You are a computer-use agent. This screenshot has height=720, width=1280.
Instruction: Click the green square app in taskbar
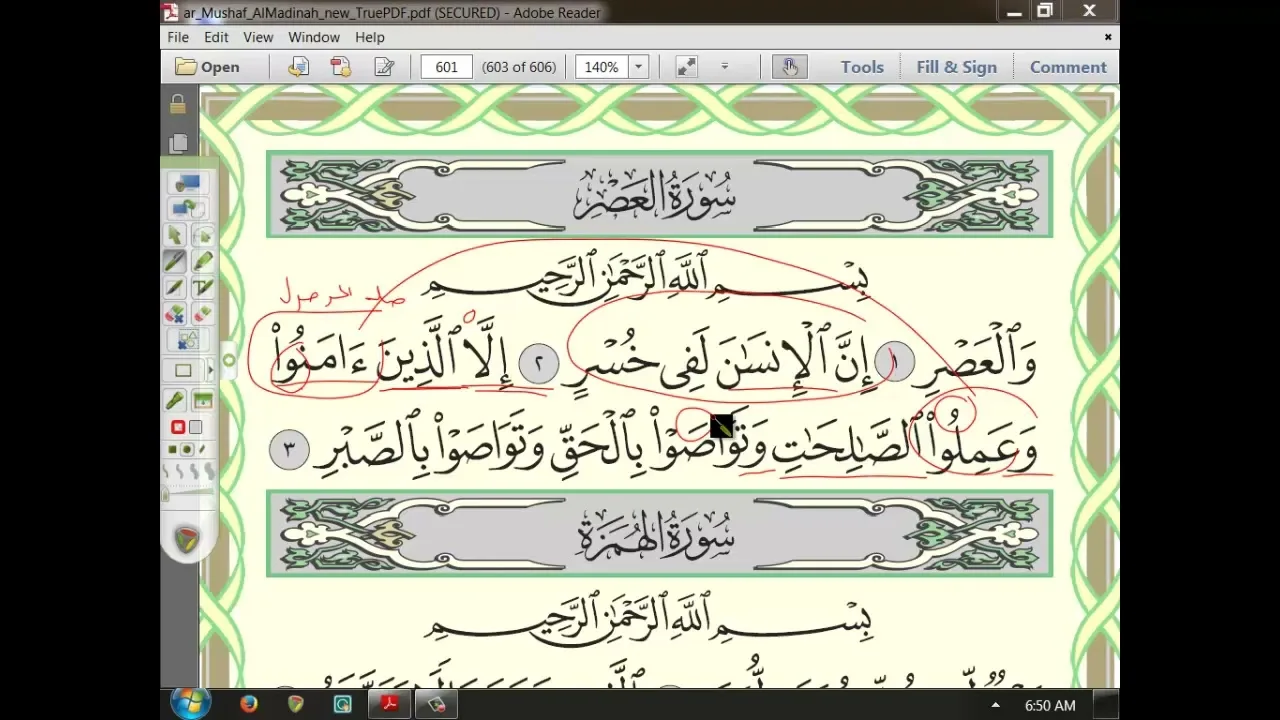tap(343, 705)
